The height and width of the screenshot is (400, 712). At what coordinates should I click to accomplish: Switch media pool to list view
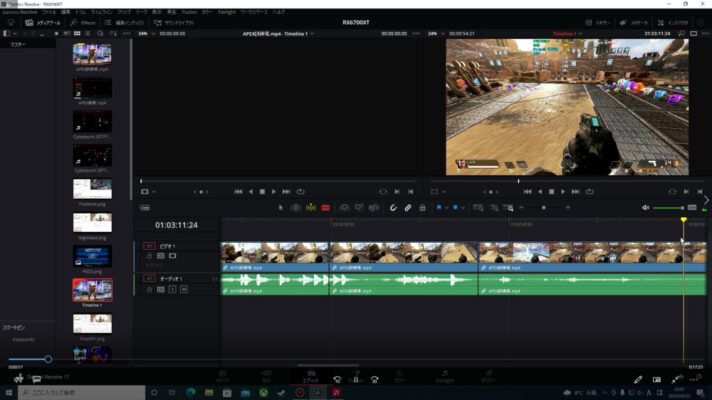(88, 34)
